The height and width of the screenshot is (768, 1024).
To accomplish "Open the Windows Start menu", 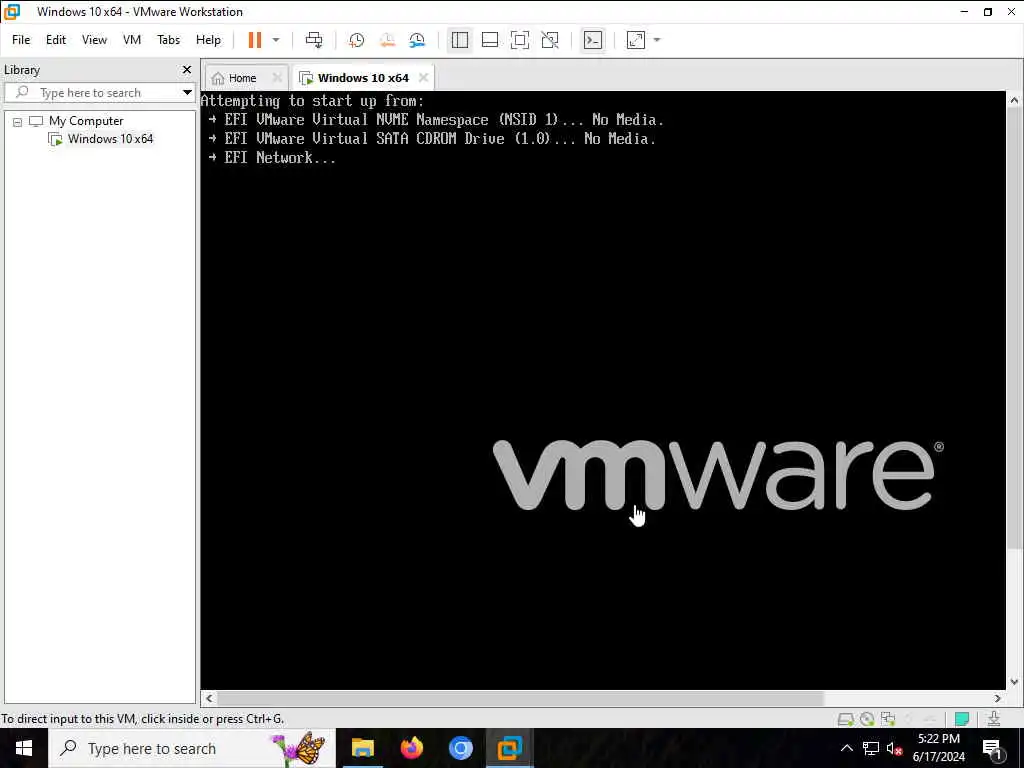I will pos(24,748).
